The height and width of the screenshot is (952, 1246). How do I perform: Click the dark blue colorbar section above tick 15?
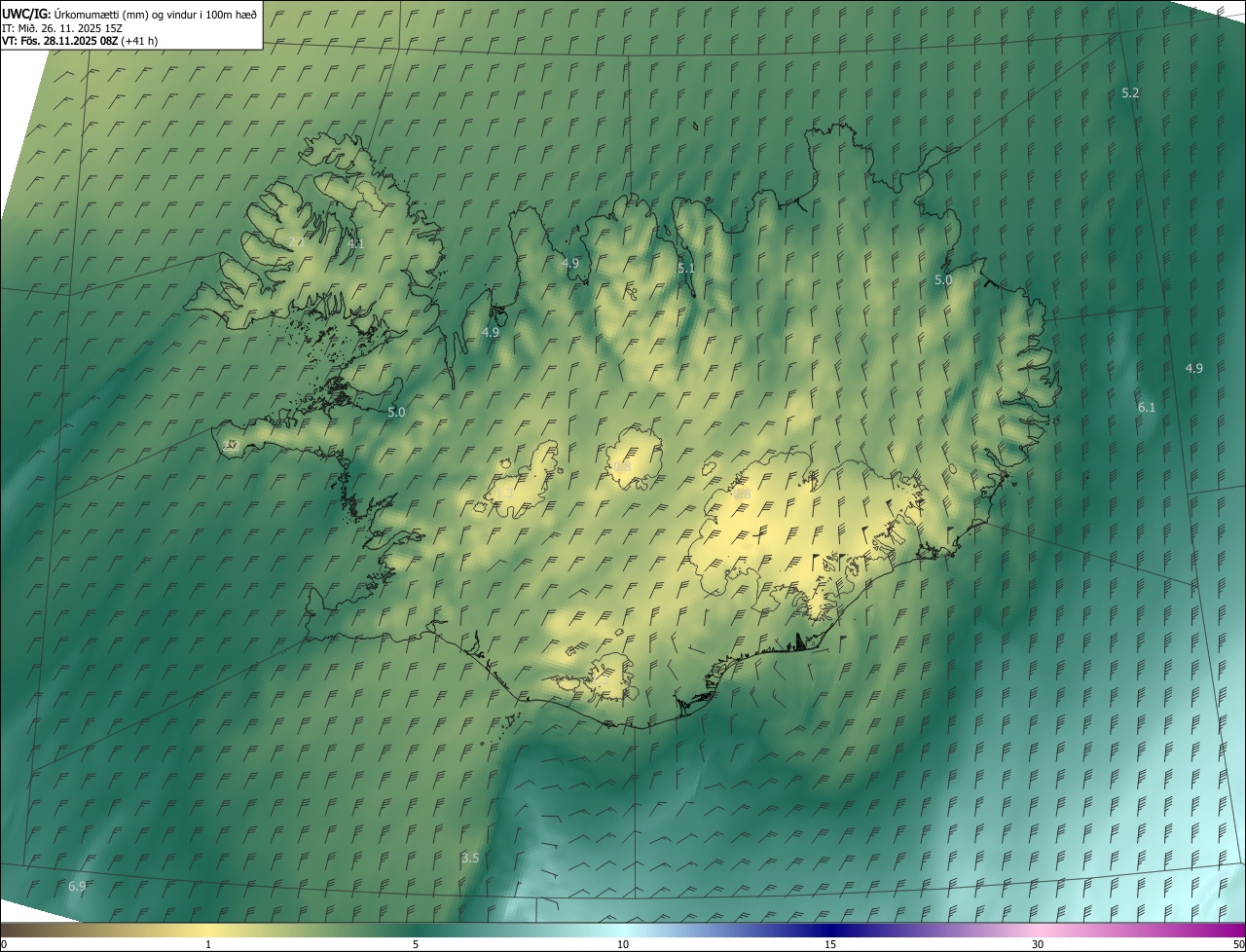(830, 930)
